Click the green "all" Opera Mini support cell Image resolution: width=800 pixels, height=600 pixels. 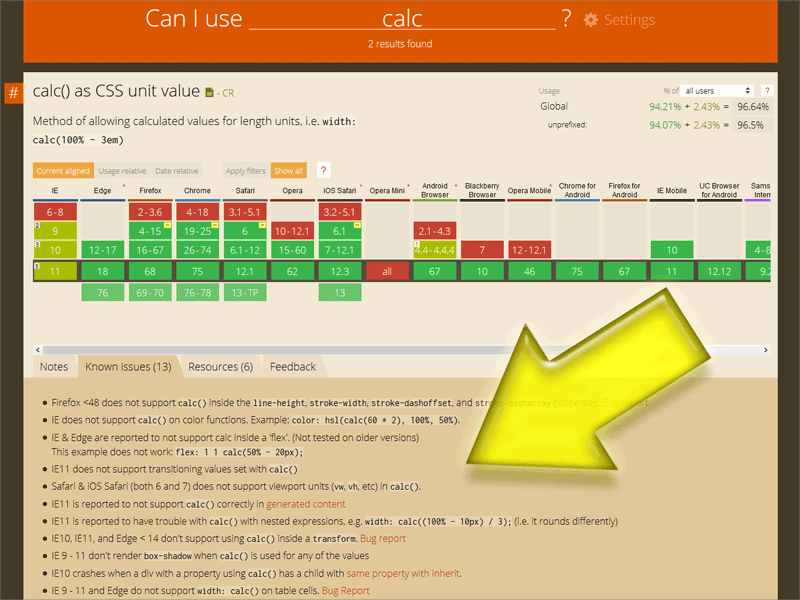click(x=388, y=271)
